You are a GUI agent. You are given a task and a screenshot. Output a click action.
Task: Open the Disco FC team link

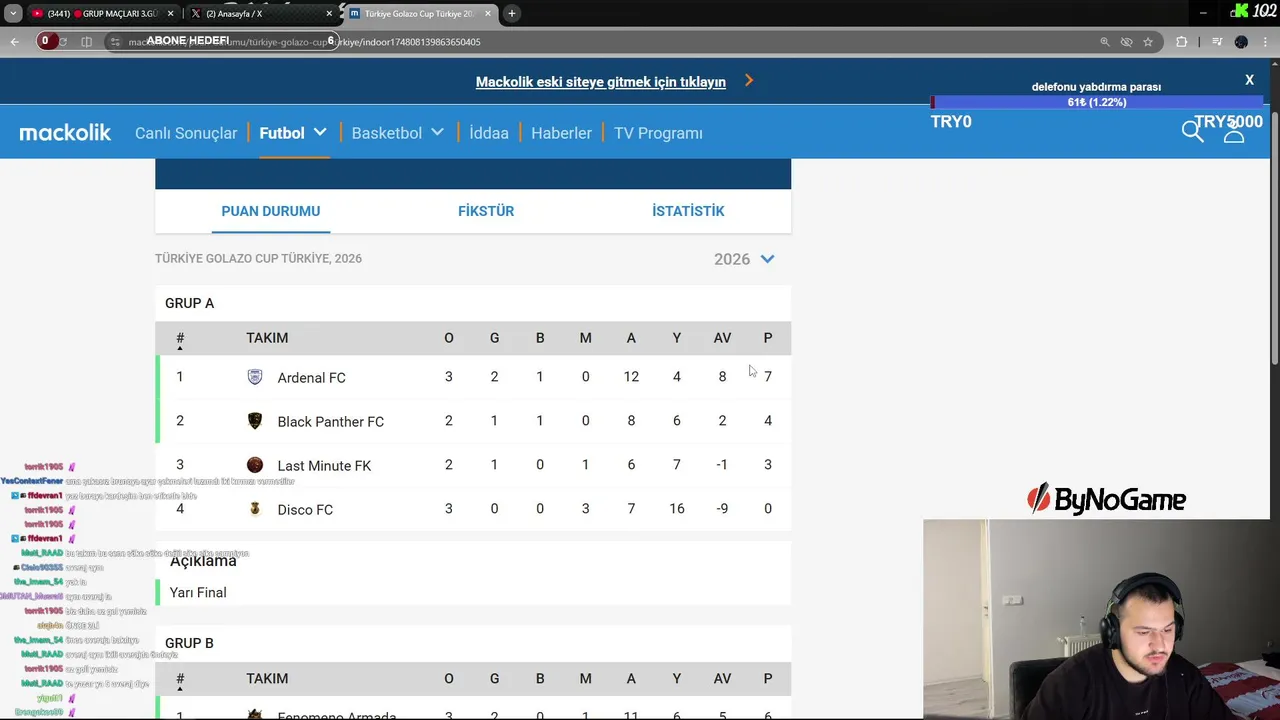click(305, 510)
